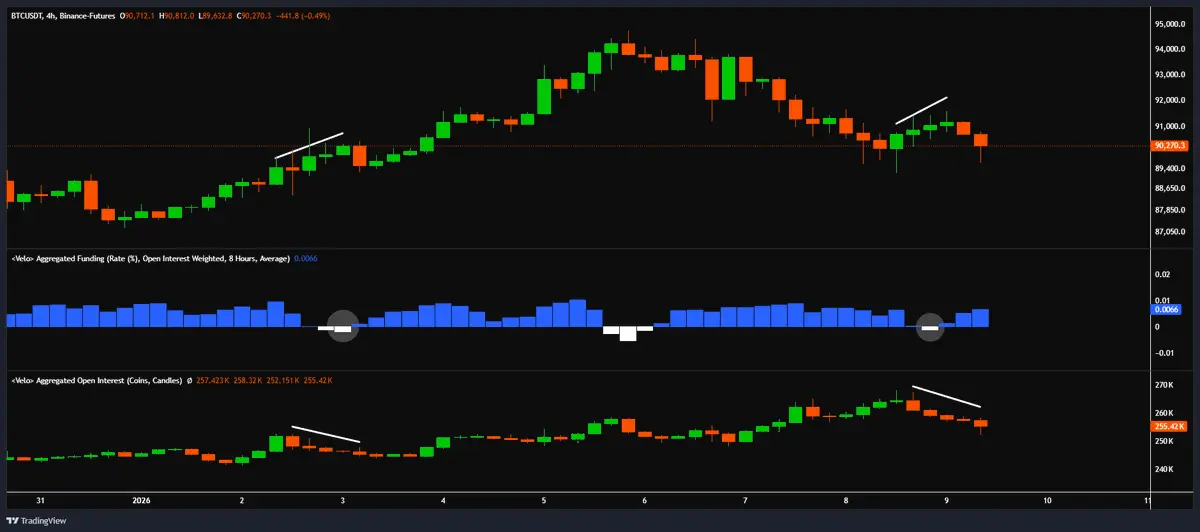Click the 0.02 funding scale label
This screenshot has height=532, width=1200.
coord(1162,274)
